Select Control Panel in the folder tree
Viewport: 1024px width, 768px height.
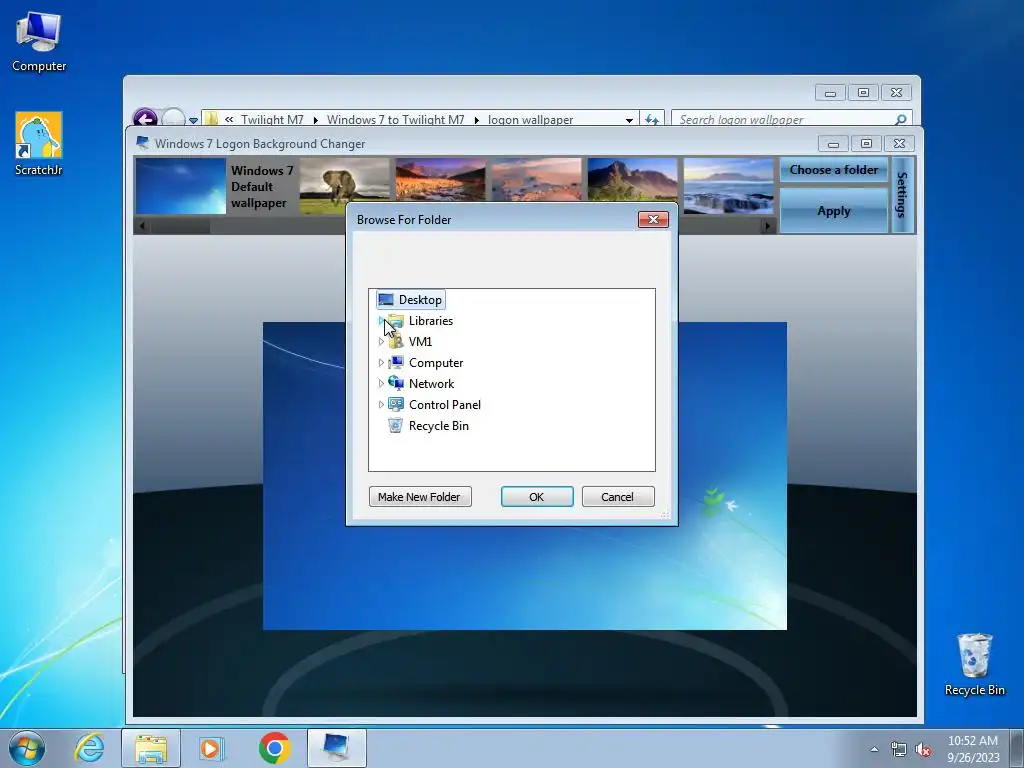coord(445,404)
